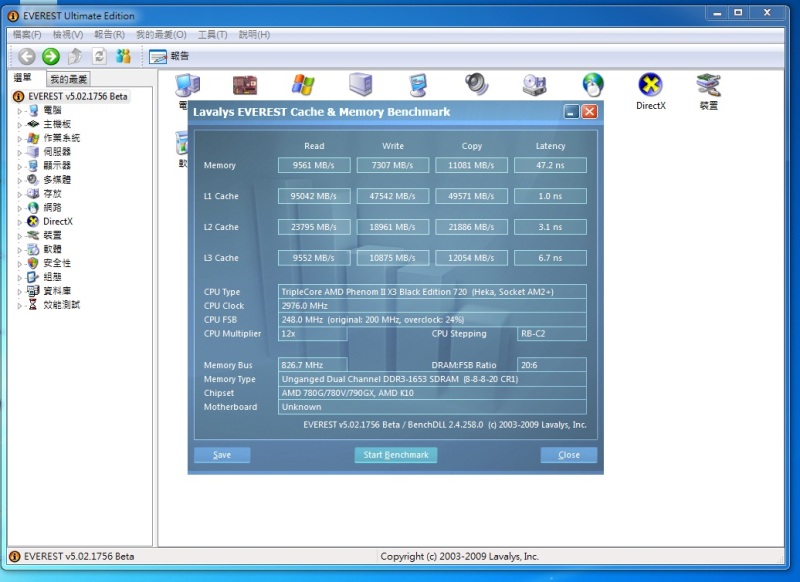Click the Start Benchmark button
This screenshot has width=800, height=582.
396,455
